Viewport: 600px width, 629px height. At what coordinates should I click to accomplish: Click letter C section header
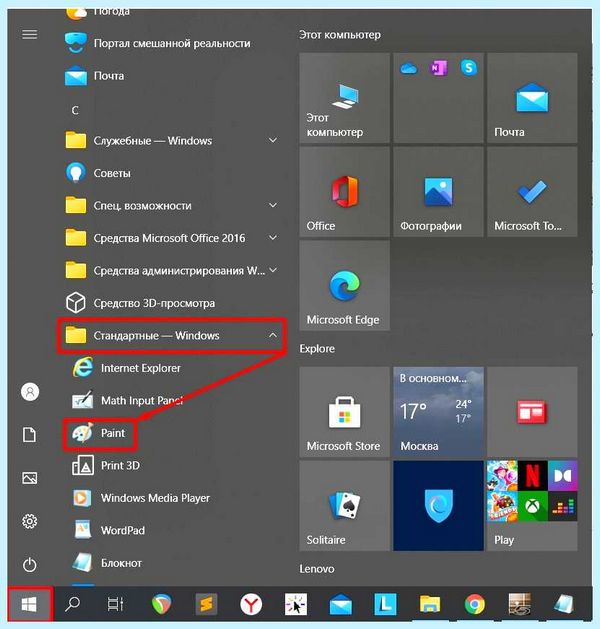point(75,110)
